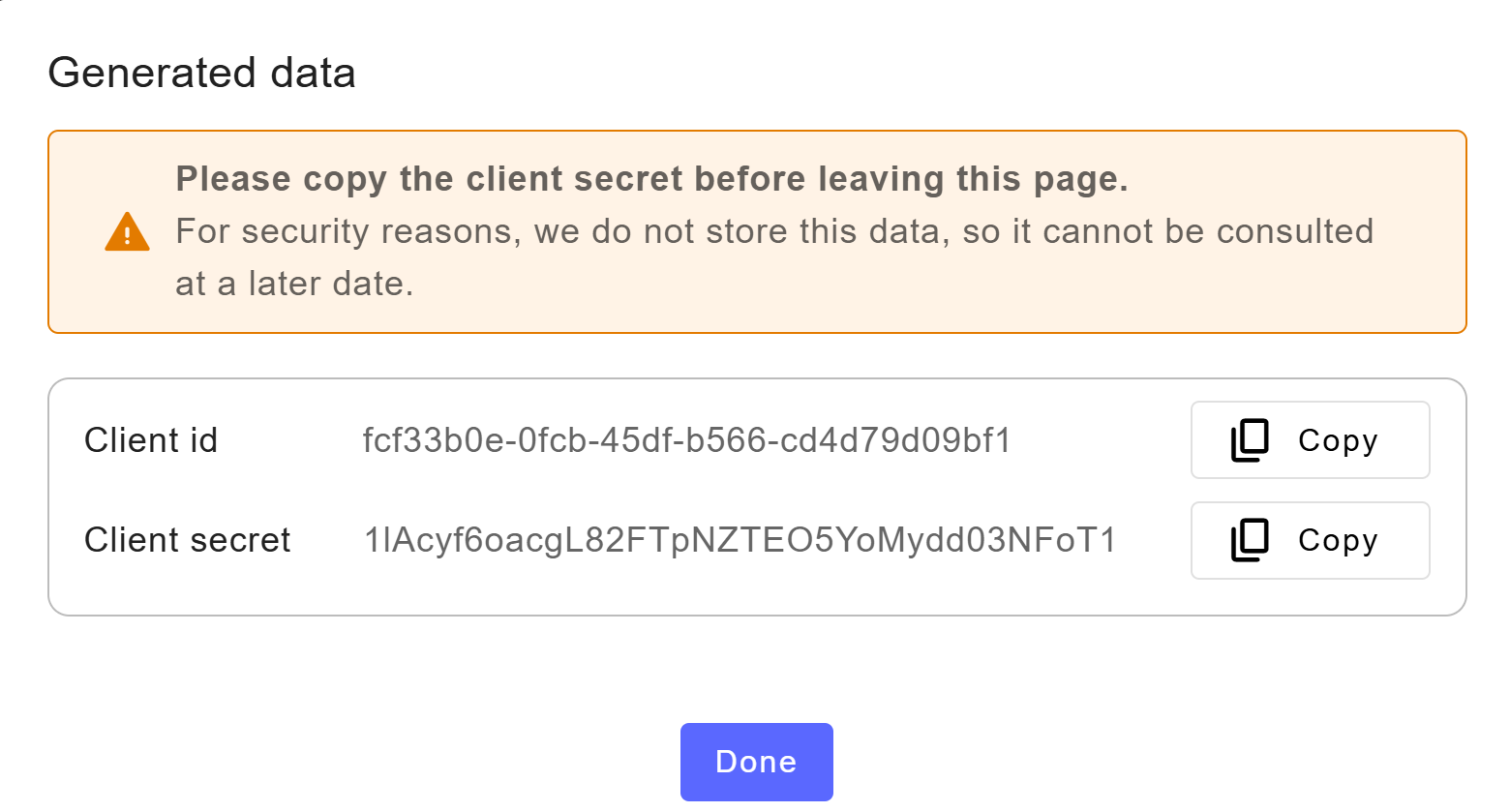Click the "Generated data" heading

[201, 74]
